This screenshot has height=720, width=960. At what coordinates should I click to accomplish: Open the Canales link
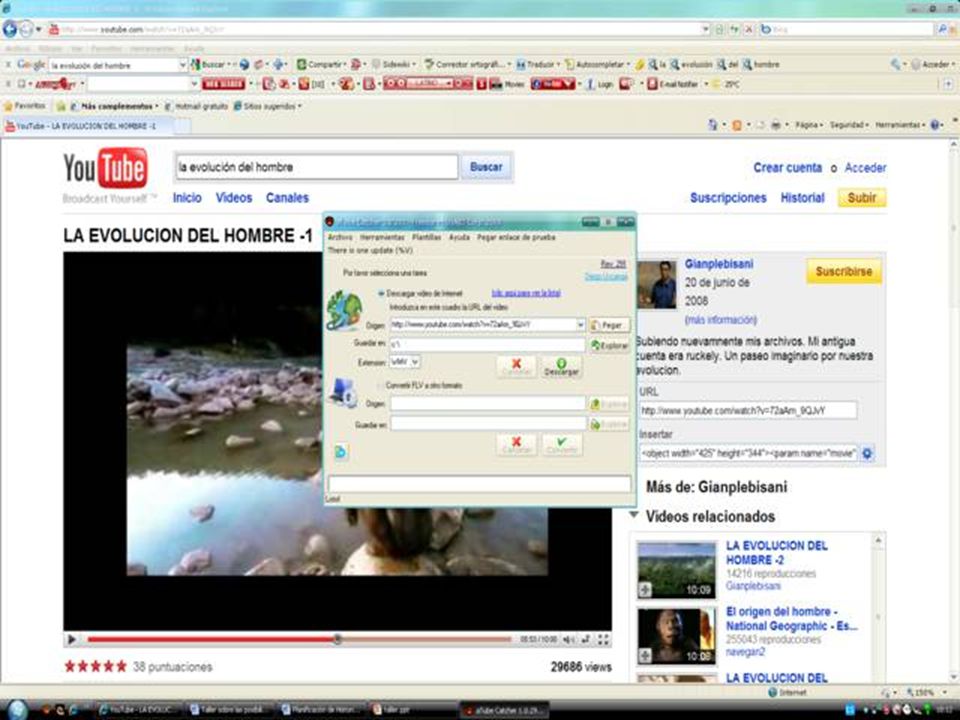click(x=287, y=198)
